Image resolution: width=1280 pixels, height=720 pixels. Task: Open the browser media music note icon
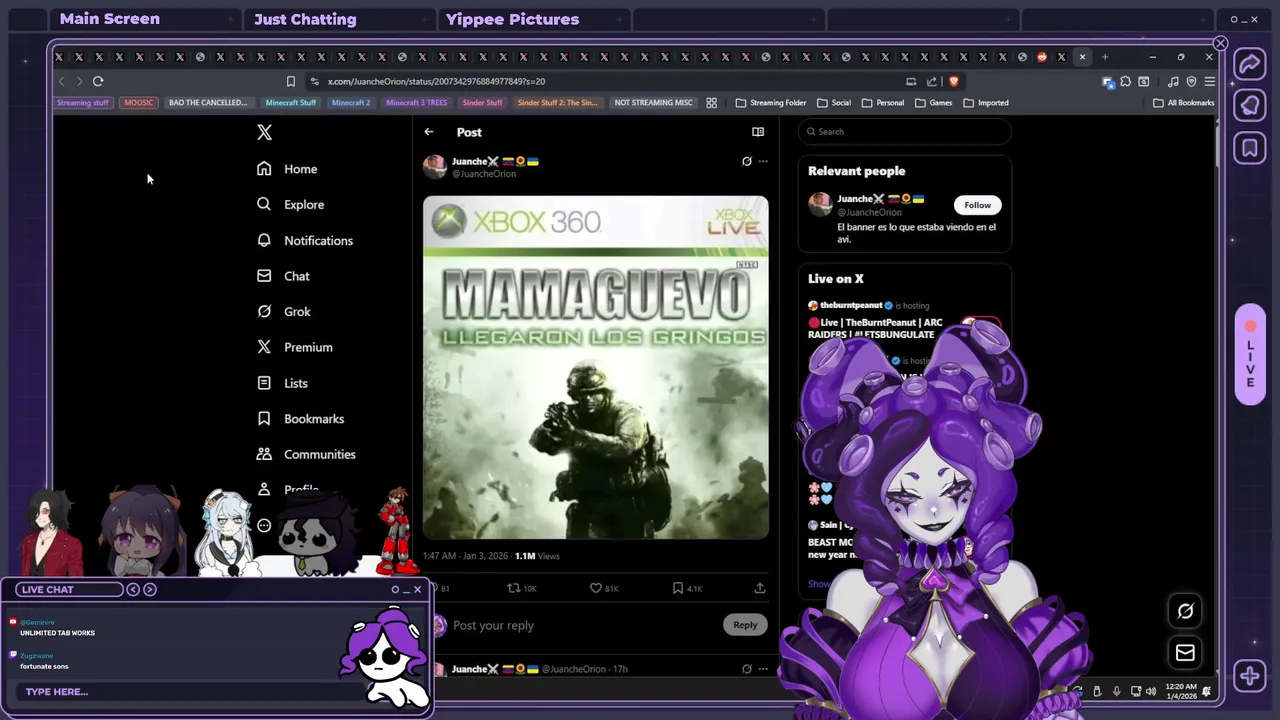1173,81
